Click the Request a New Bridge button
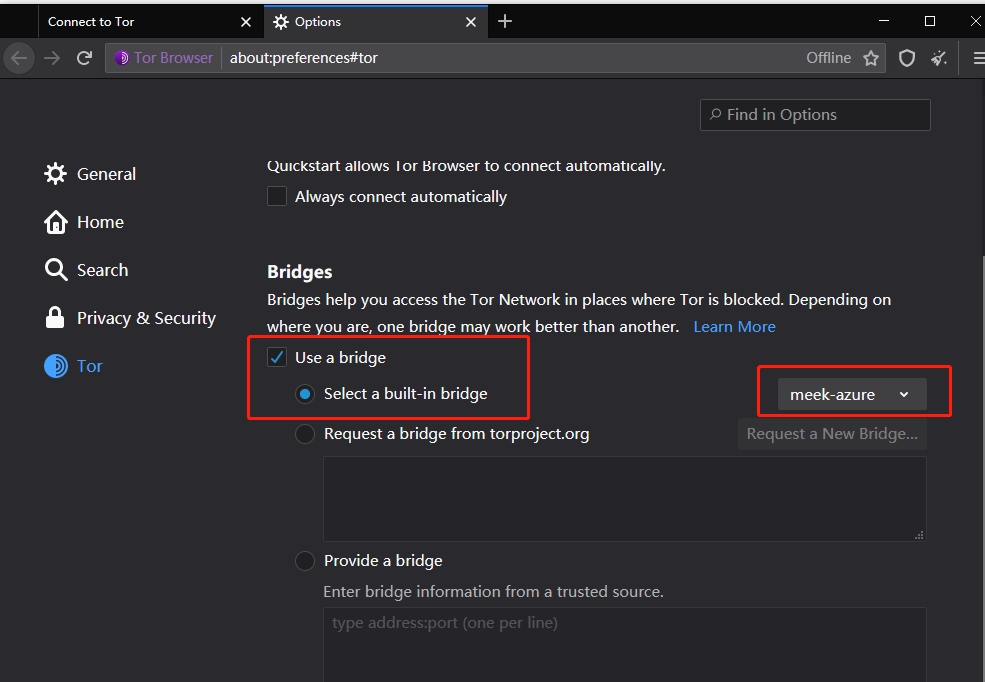The width and height of the screenshot is (985, 682). (x=832, y=434)
